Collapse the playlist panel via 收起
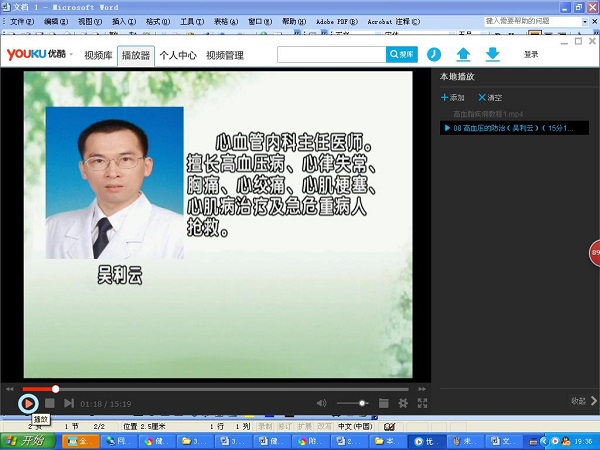 click(x=584, y=401)
